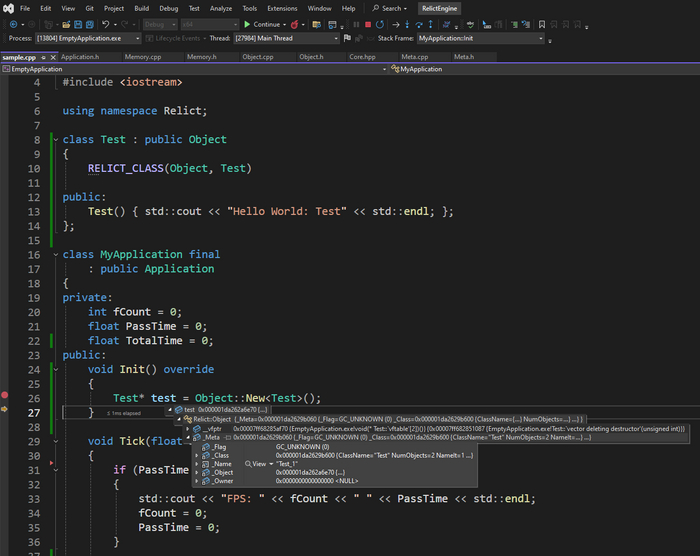Collapse the MyApplication class outline
The width and height of the screenshot is (700, 556).
(x=54, y=254)
